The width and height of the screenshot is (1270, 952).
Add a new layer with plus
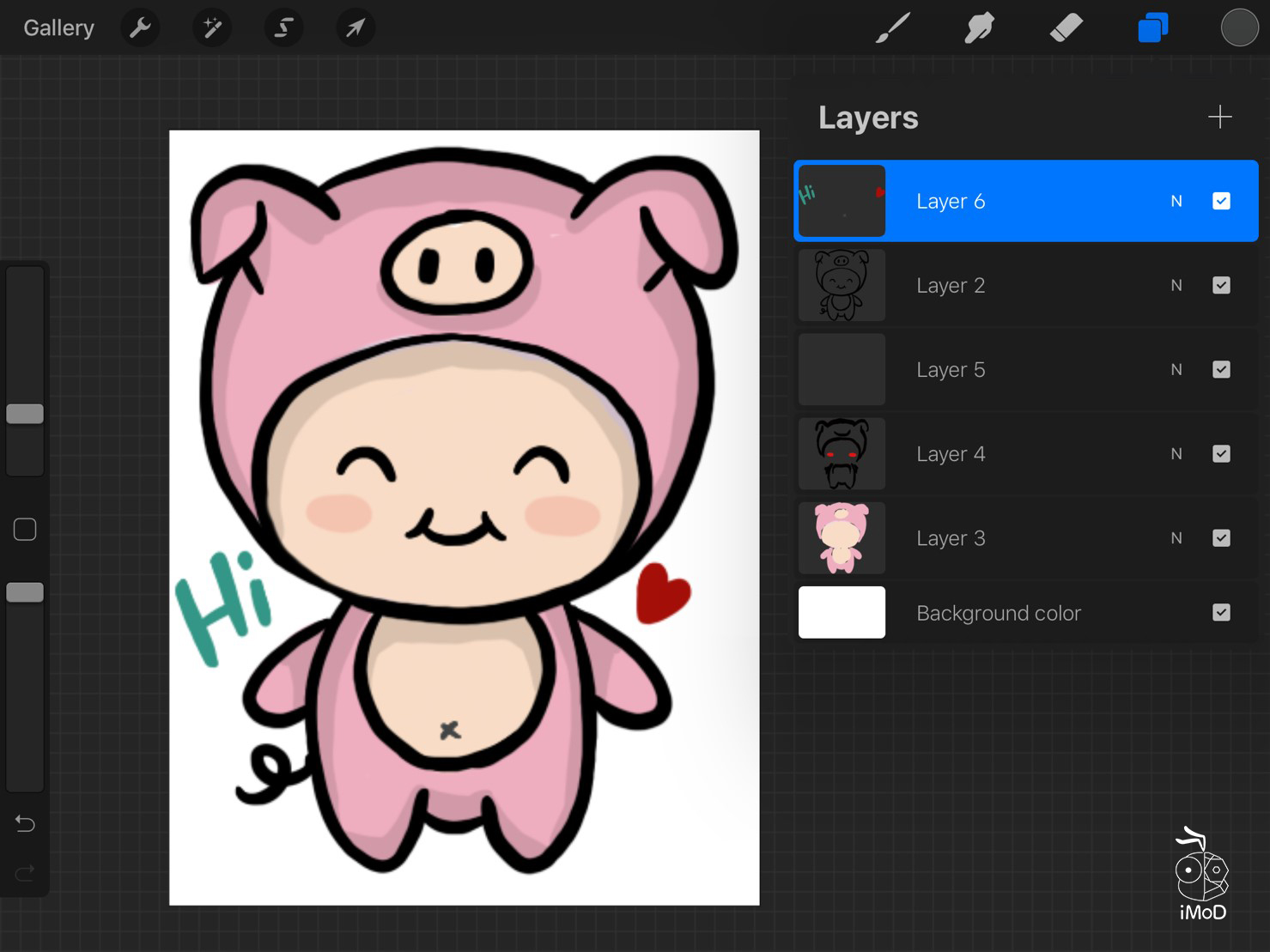coord(1219,117)
